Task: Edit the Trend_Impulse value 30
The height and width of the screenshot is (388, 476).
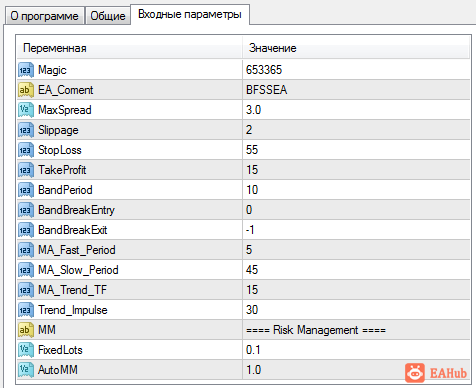Action: (x=356, y=310)
